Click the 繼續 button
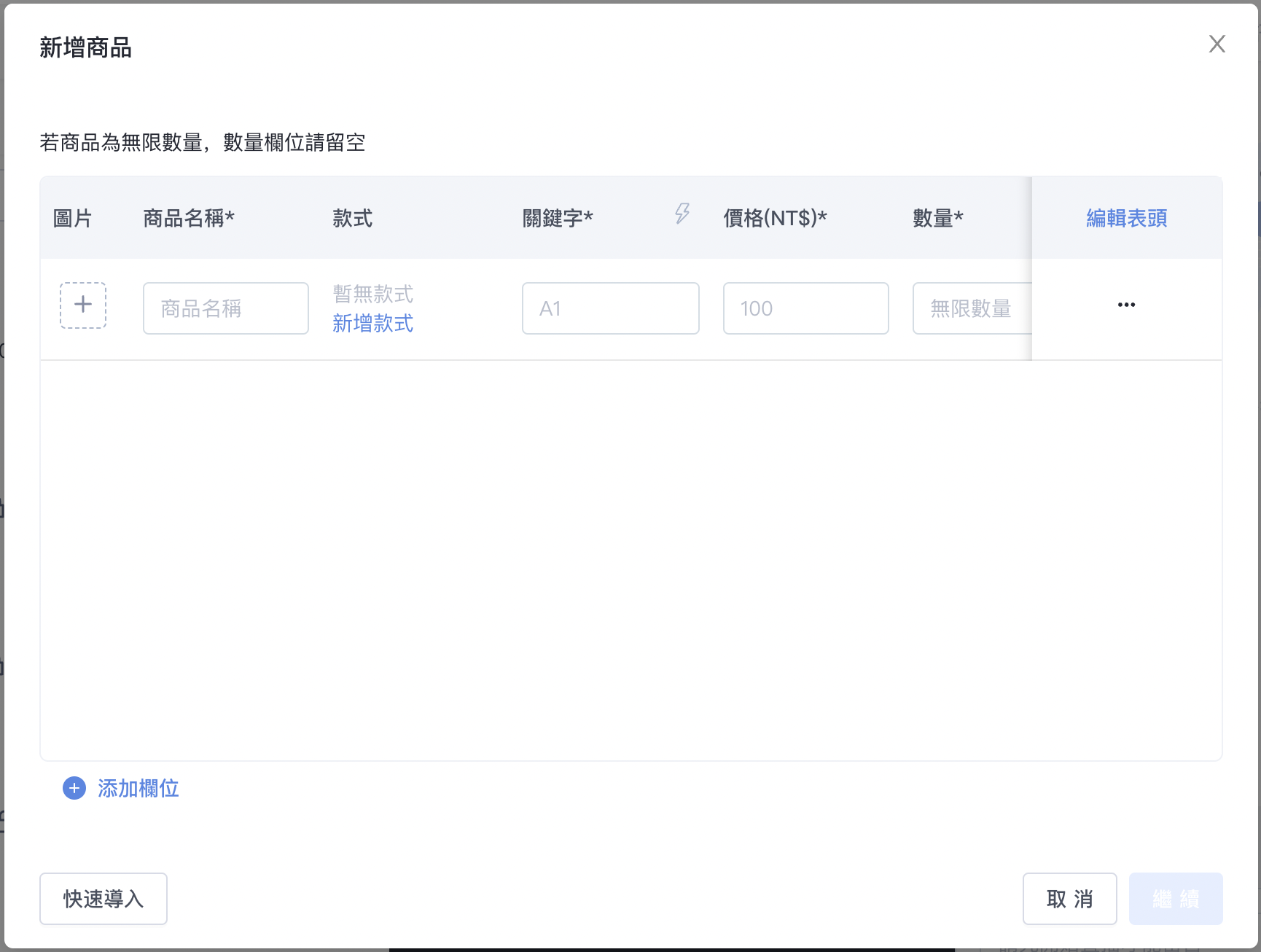 [1176, 899]
